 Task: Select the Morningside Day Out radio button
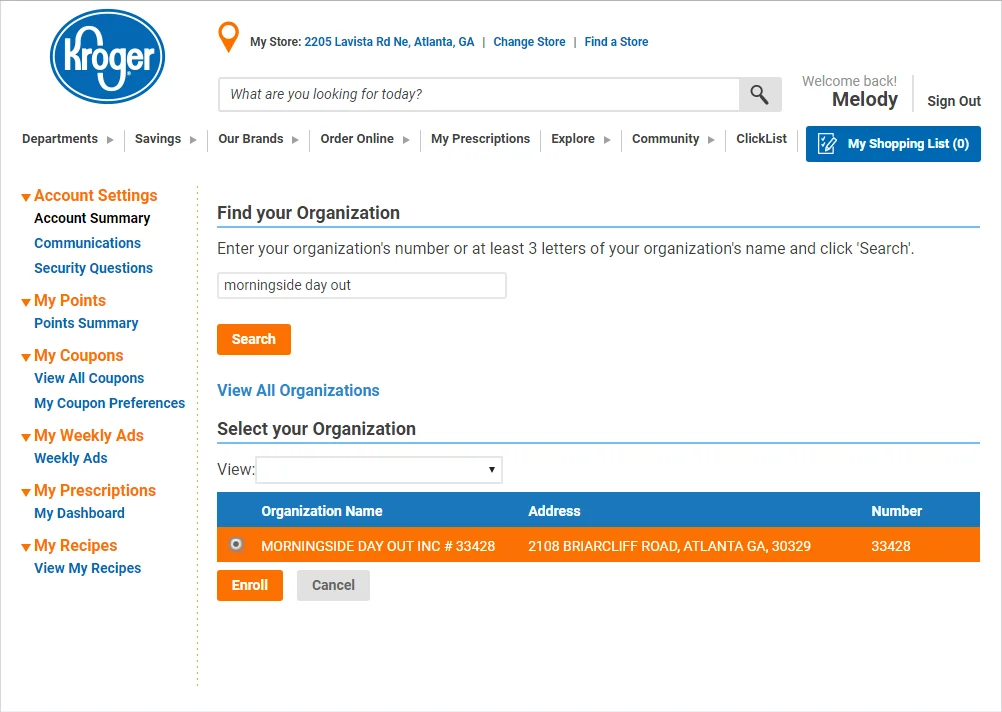[236, 545]
